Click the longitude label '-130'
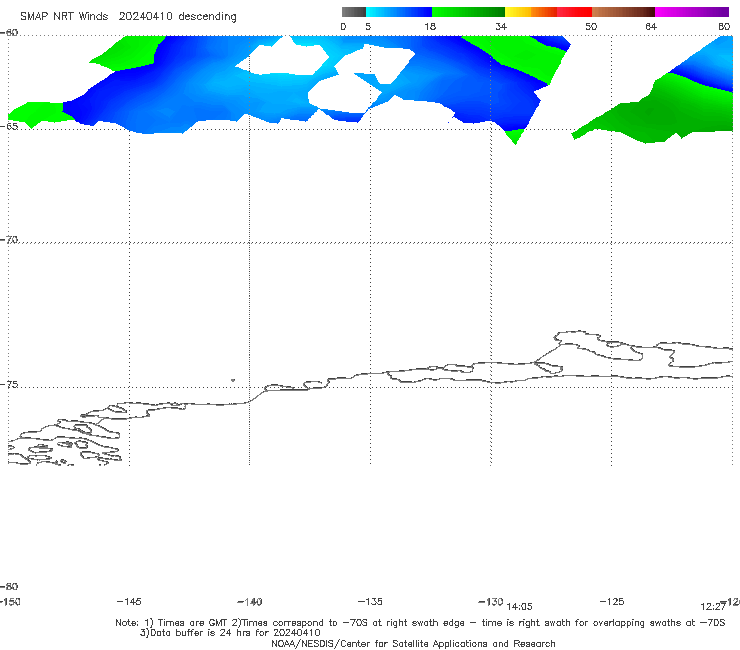Image resolution: width=740 pixels, height=650 pixels. [491, 602]
